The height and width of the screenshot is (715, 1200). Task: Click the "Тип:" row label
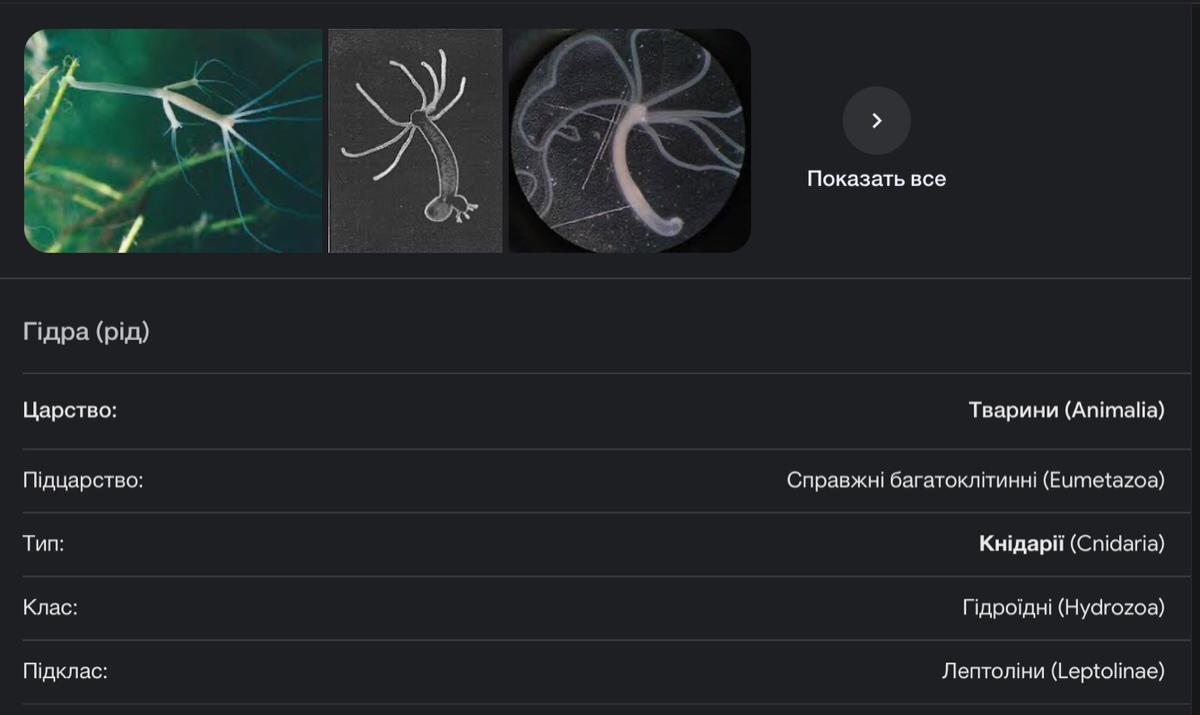coord(43,544)
